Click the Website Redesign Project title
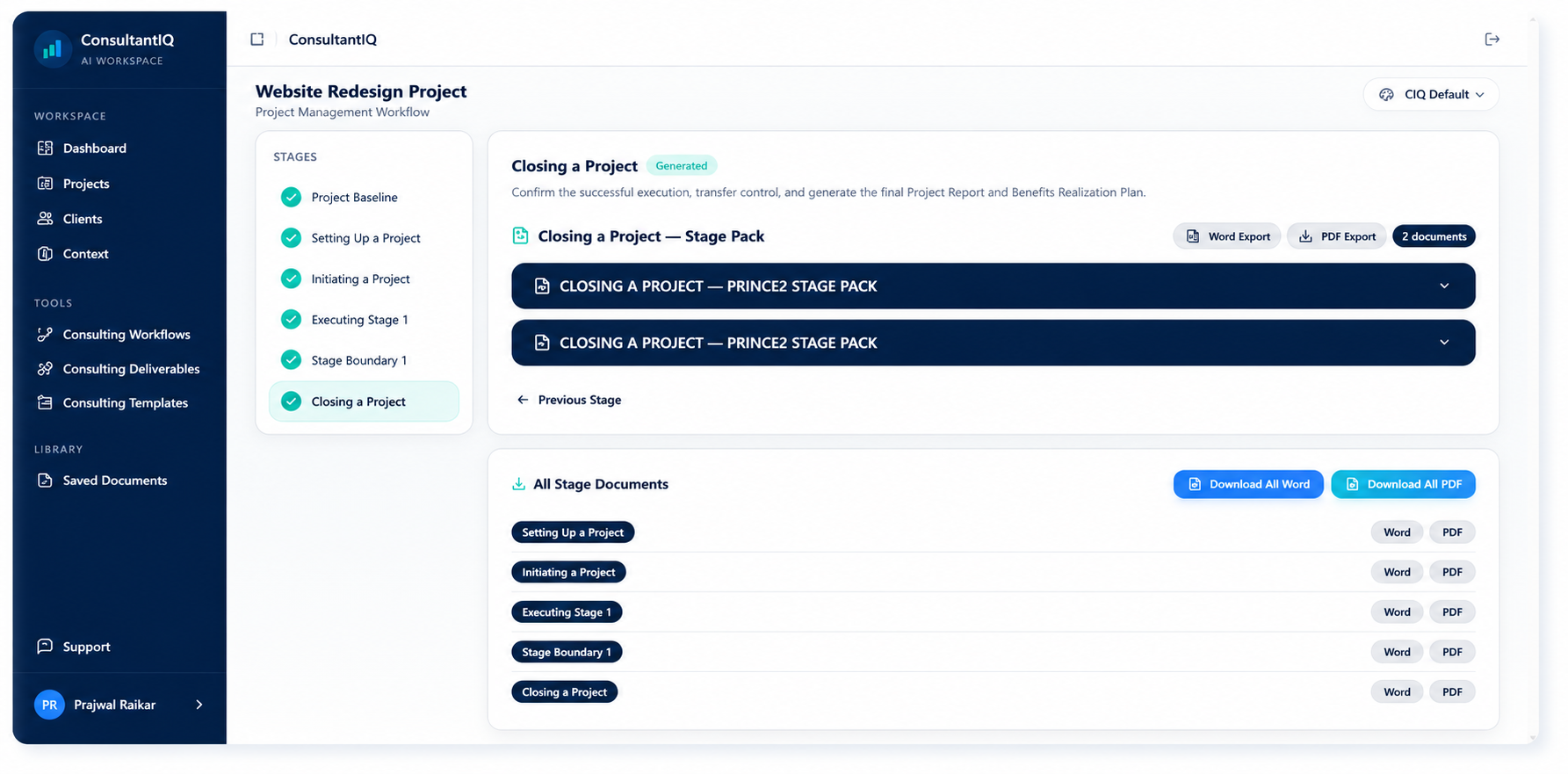The image size is (1568, 774). click(361, 91)
